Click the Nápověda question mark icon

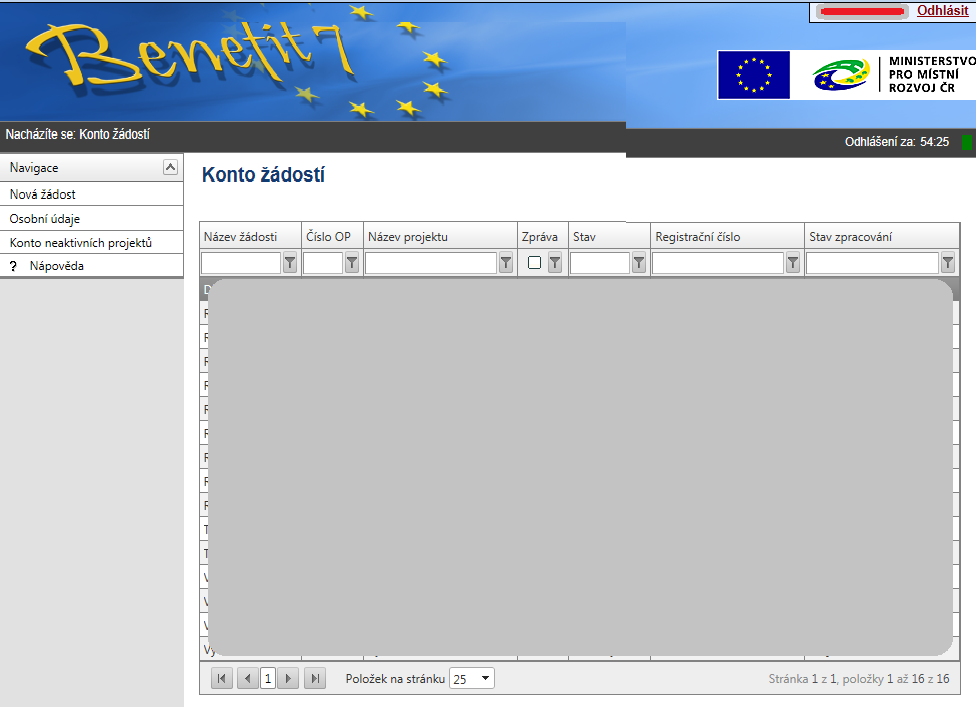(13, 266)
